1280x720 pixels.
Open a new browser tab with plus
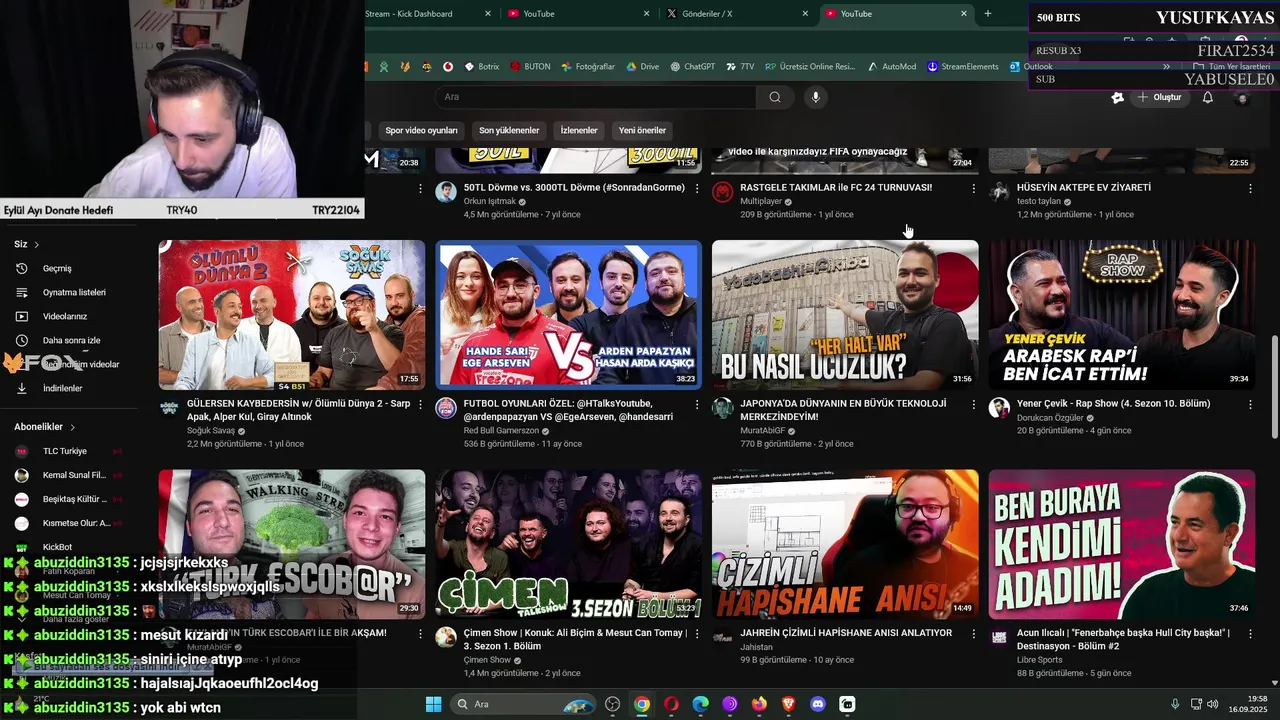point(988,14)
